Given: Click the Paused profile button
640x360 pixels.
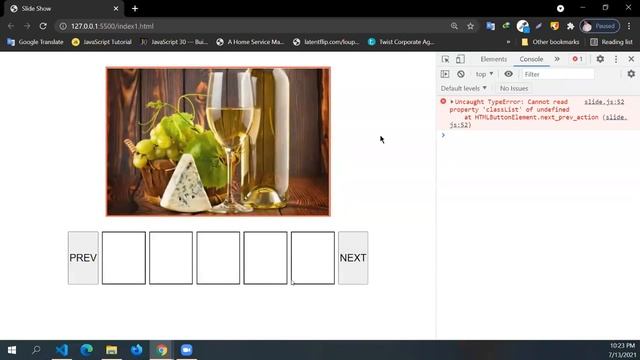Looking at the screenshot, I should click(x=599, y=26).
